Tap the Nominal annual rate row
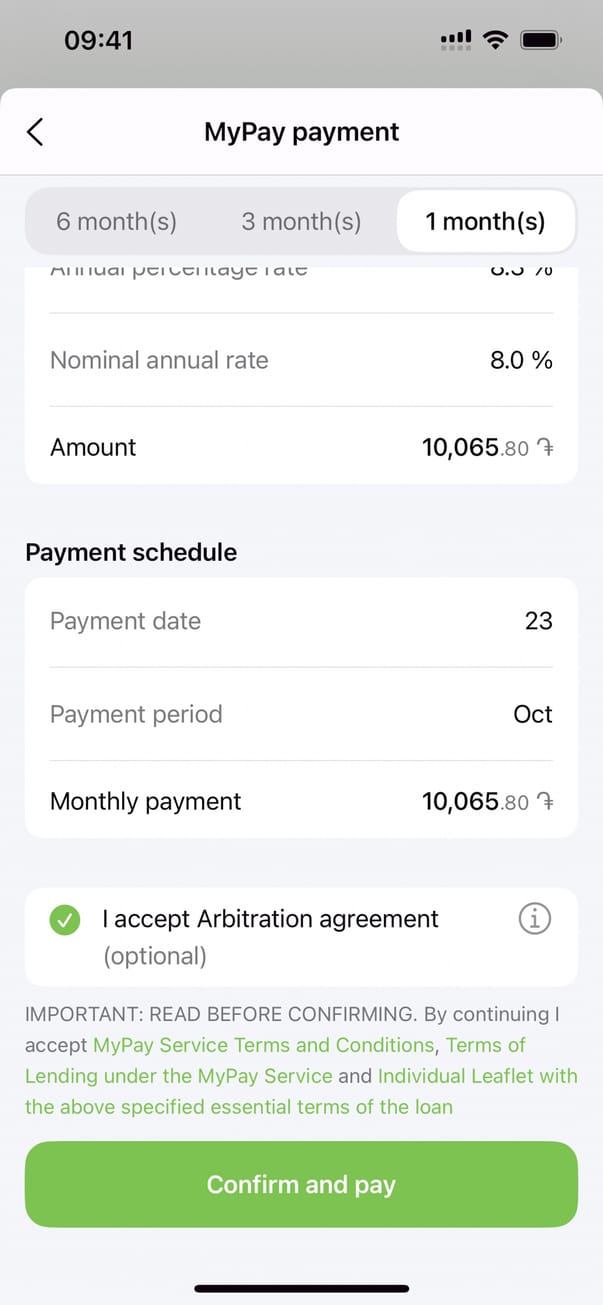Screen dimensions: 603x1305 pos(301,360)
